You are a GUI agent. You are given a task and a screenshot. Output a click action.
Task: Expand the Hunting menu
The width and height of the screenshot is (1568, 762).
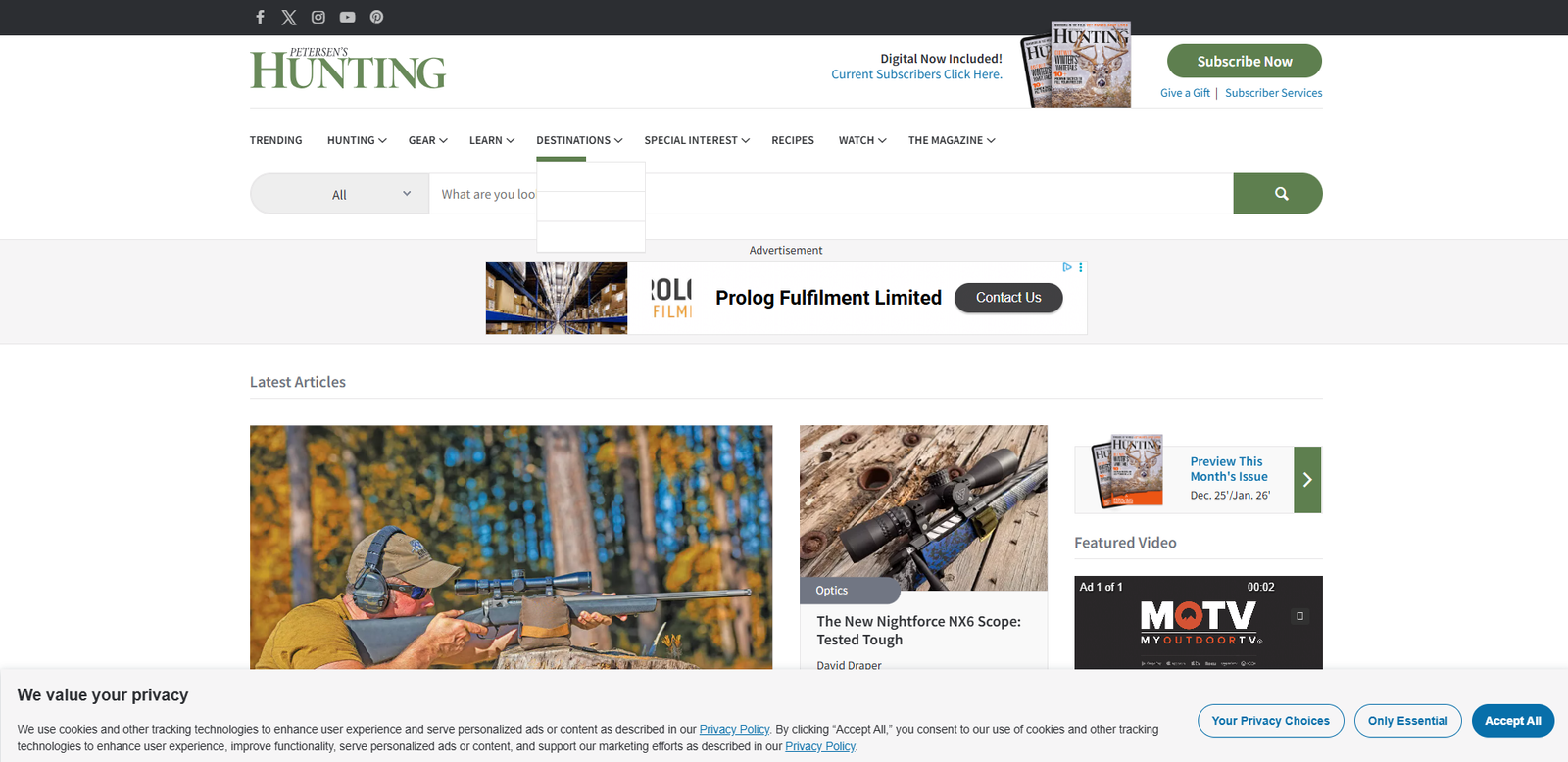tap(357, 140)
